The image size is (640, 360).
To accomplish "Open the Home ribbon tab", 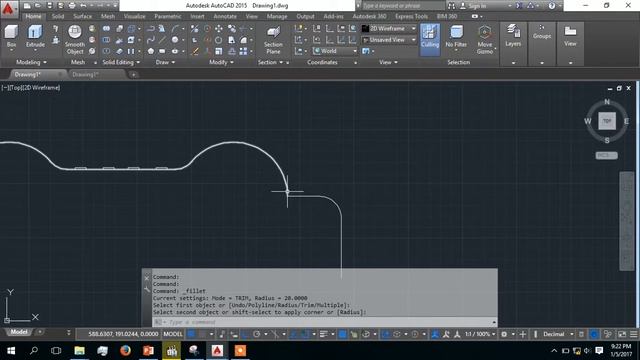I will pos(33,16).
